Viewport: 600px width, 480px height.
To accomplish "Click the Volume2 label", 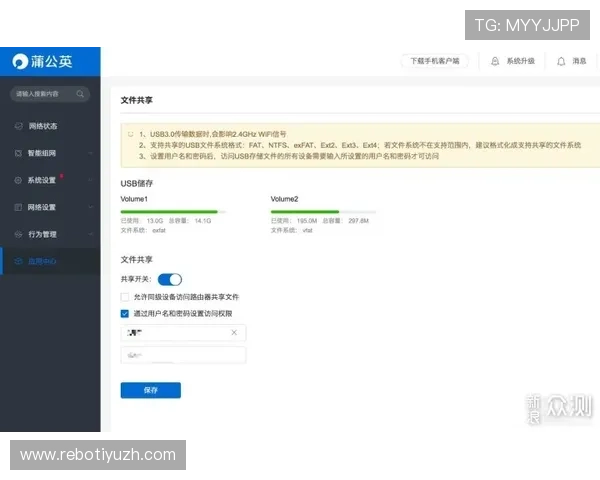I will coord(284,199).
